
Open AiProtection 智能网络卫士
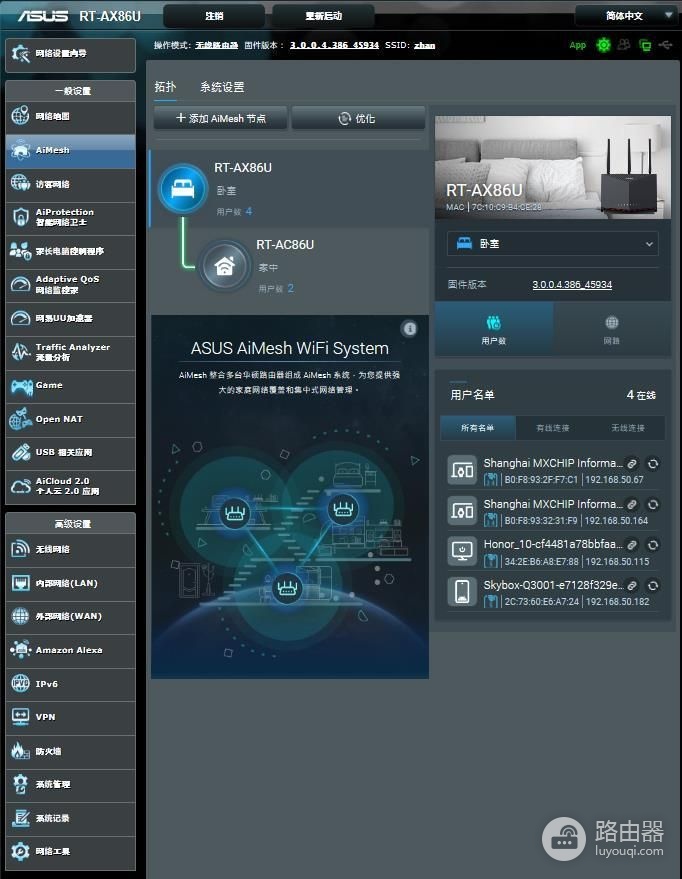pyautogui.click(x=71, y=218)
